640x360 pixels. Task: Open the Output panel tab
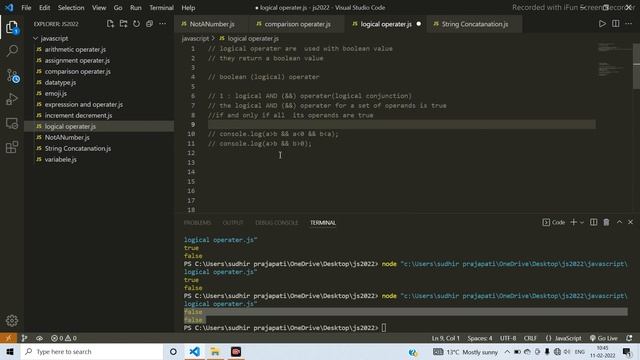coord(233,222)
